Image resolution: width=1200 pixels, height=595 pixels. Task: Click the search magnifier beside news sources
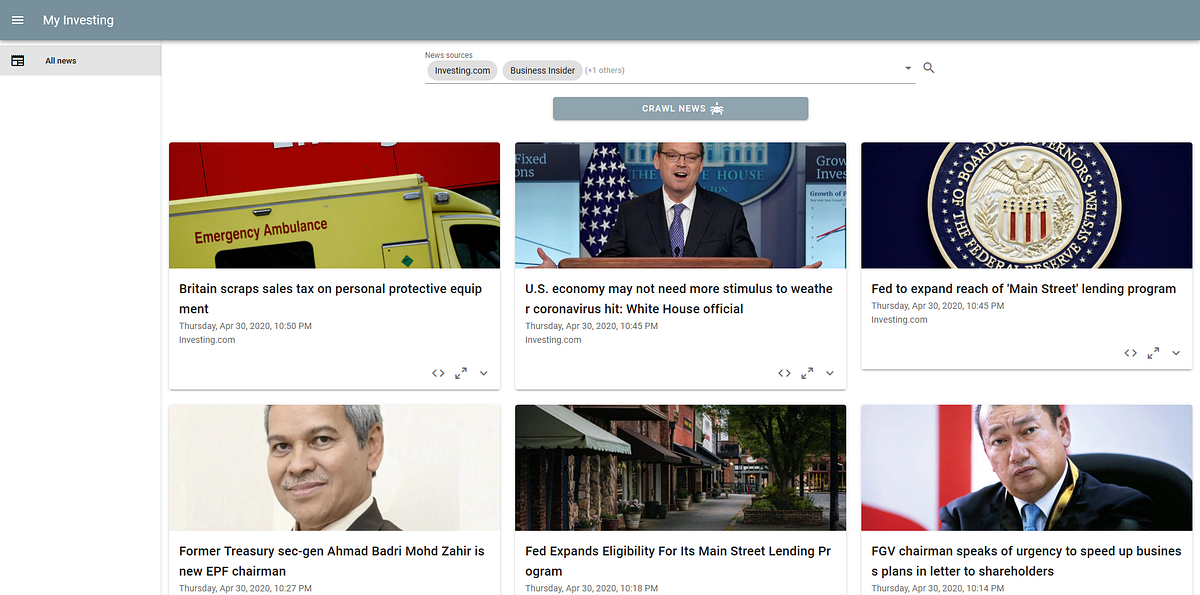click(928, 68)
